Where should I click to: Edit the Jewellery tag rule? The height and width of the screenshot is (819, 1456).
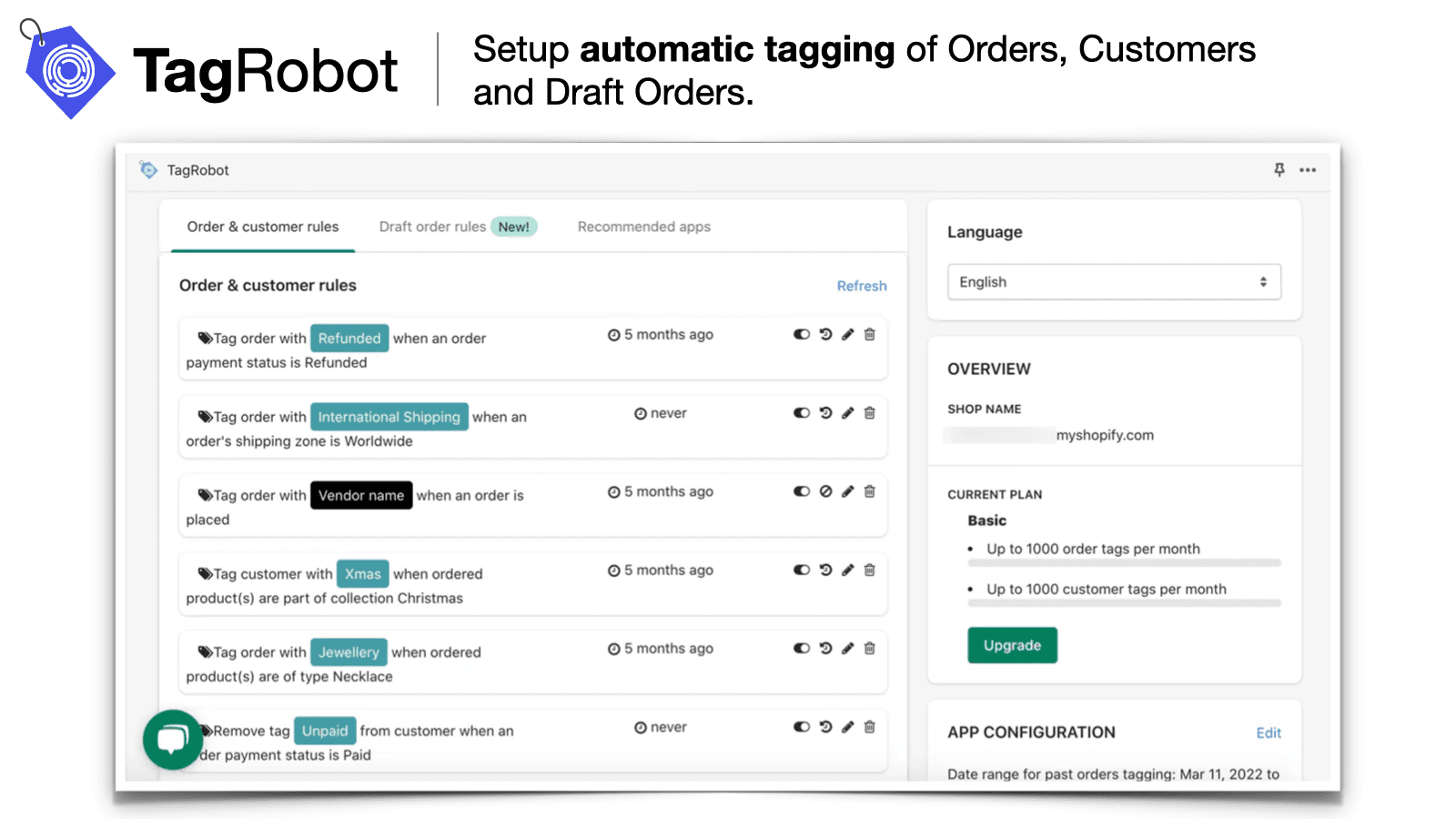[847, 648]
